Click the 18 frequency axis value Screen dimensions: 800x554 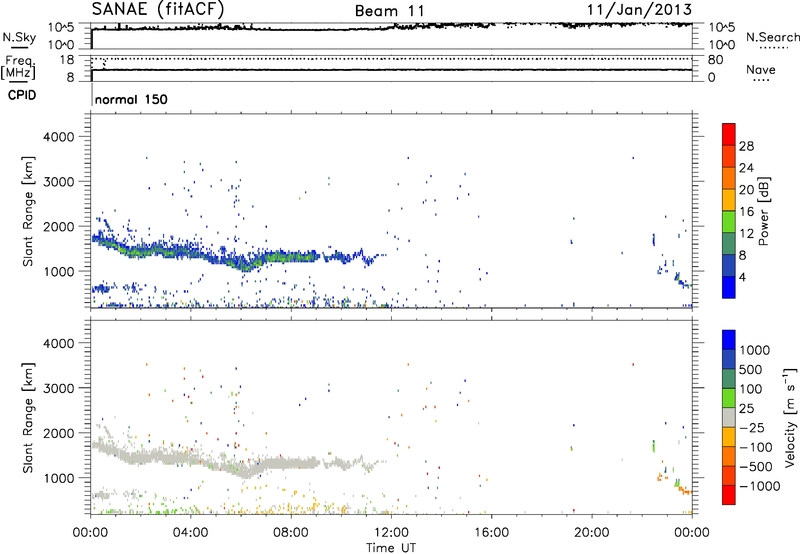66,60
